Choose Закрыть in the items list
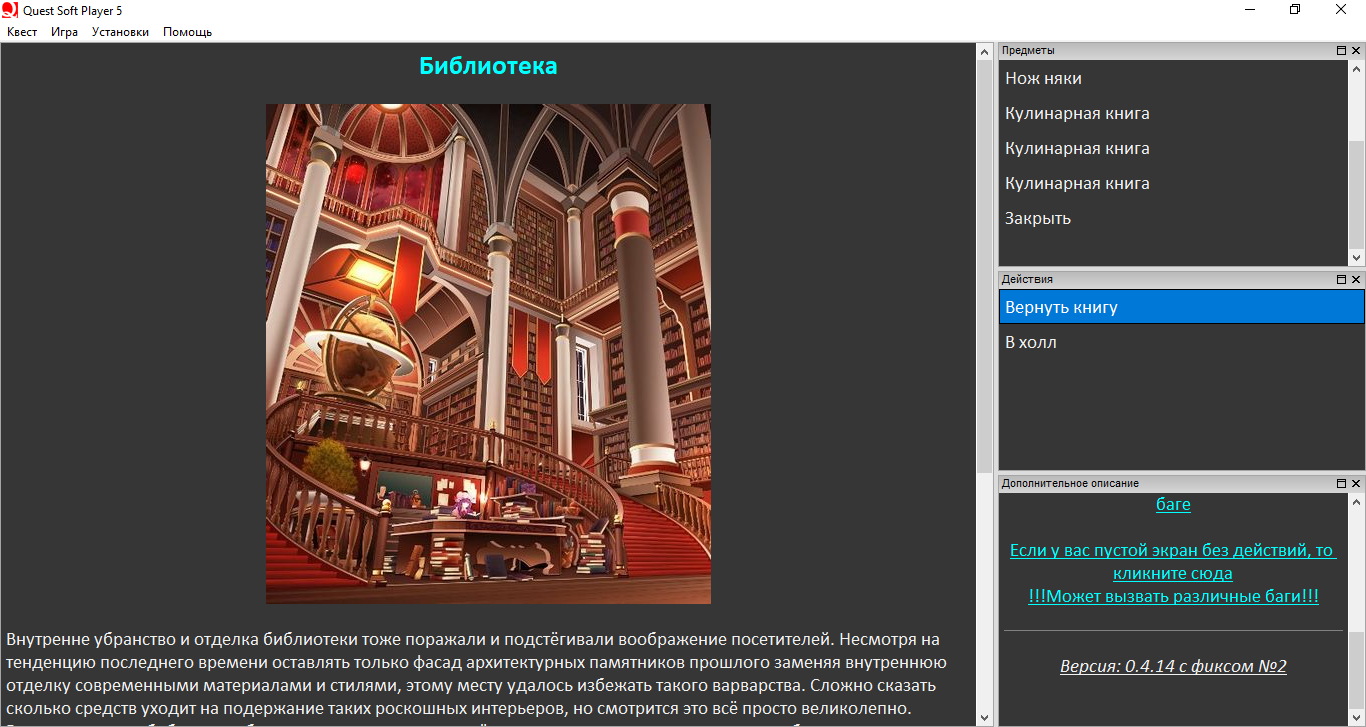The width and height of the screenshot is (1366, 727). pos(1038,218)
